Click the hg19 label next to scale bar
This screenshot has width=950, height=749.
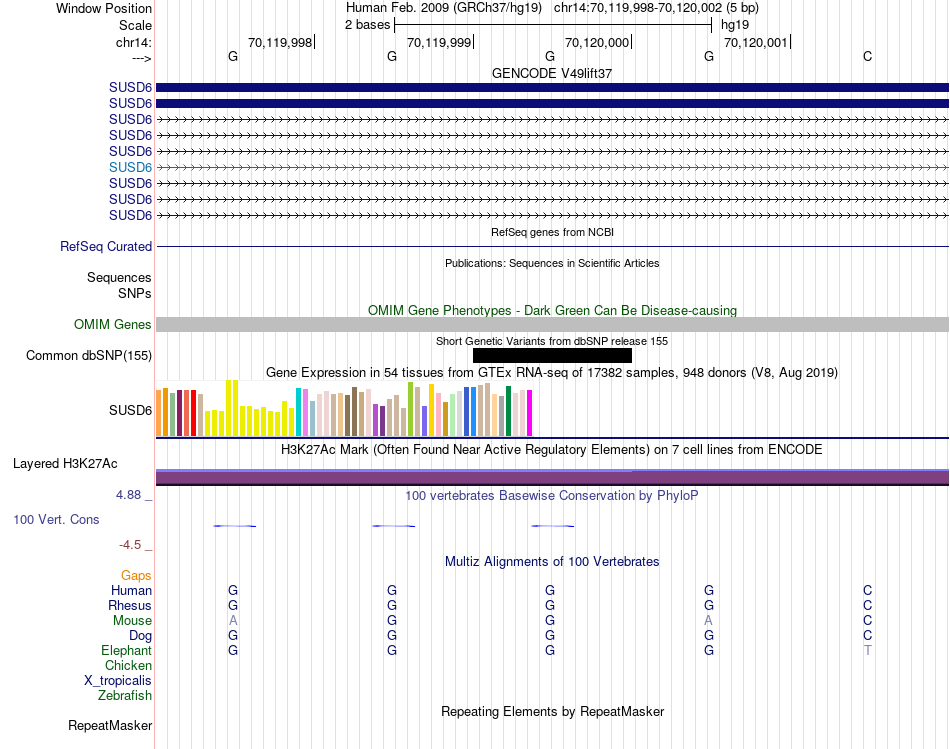pos(734,25)
